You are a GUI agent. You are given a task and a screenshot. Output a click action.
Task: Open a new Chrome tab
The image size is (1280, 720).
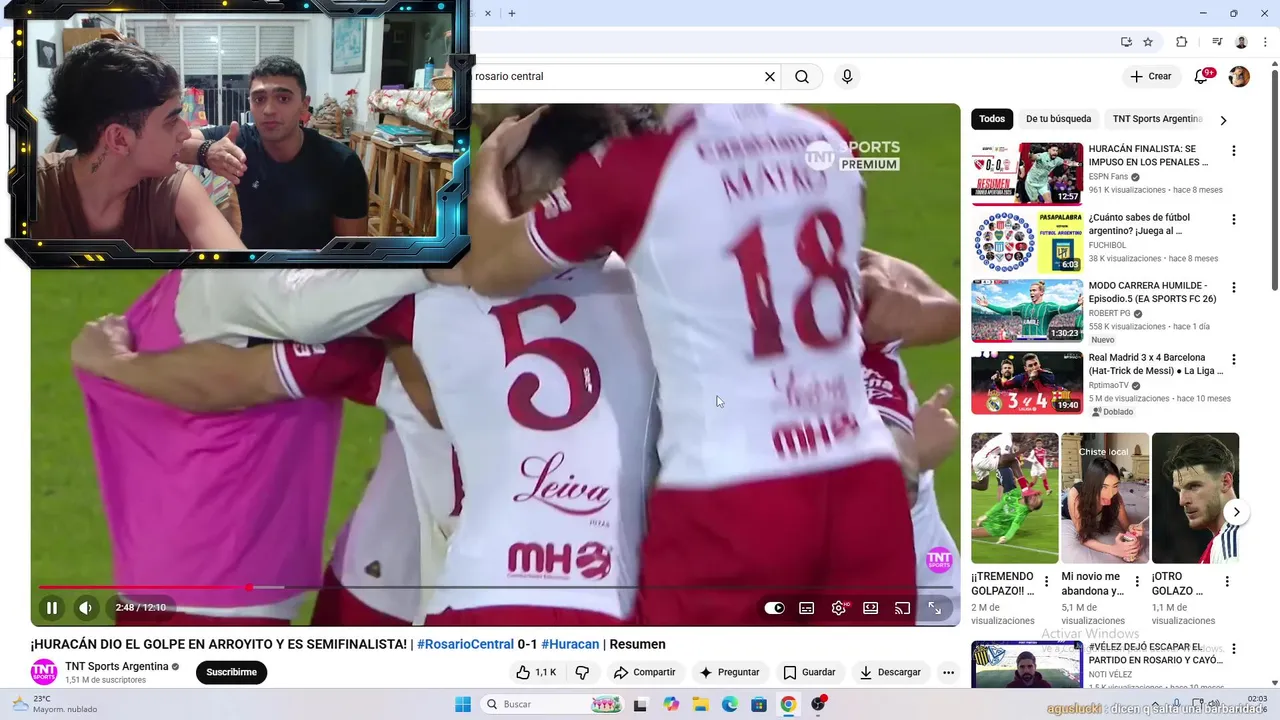coord(512,13)
